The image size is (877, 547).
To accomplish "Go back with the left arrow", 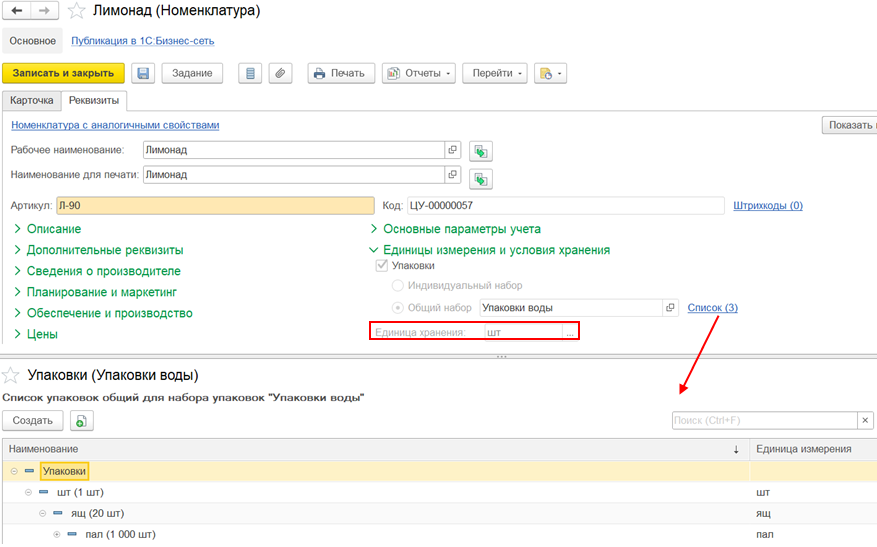I will coord(17,11).
